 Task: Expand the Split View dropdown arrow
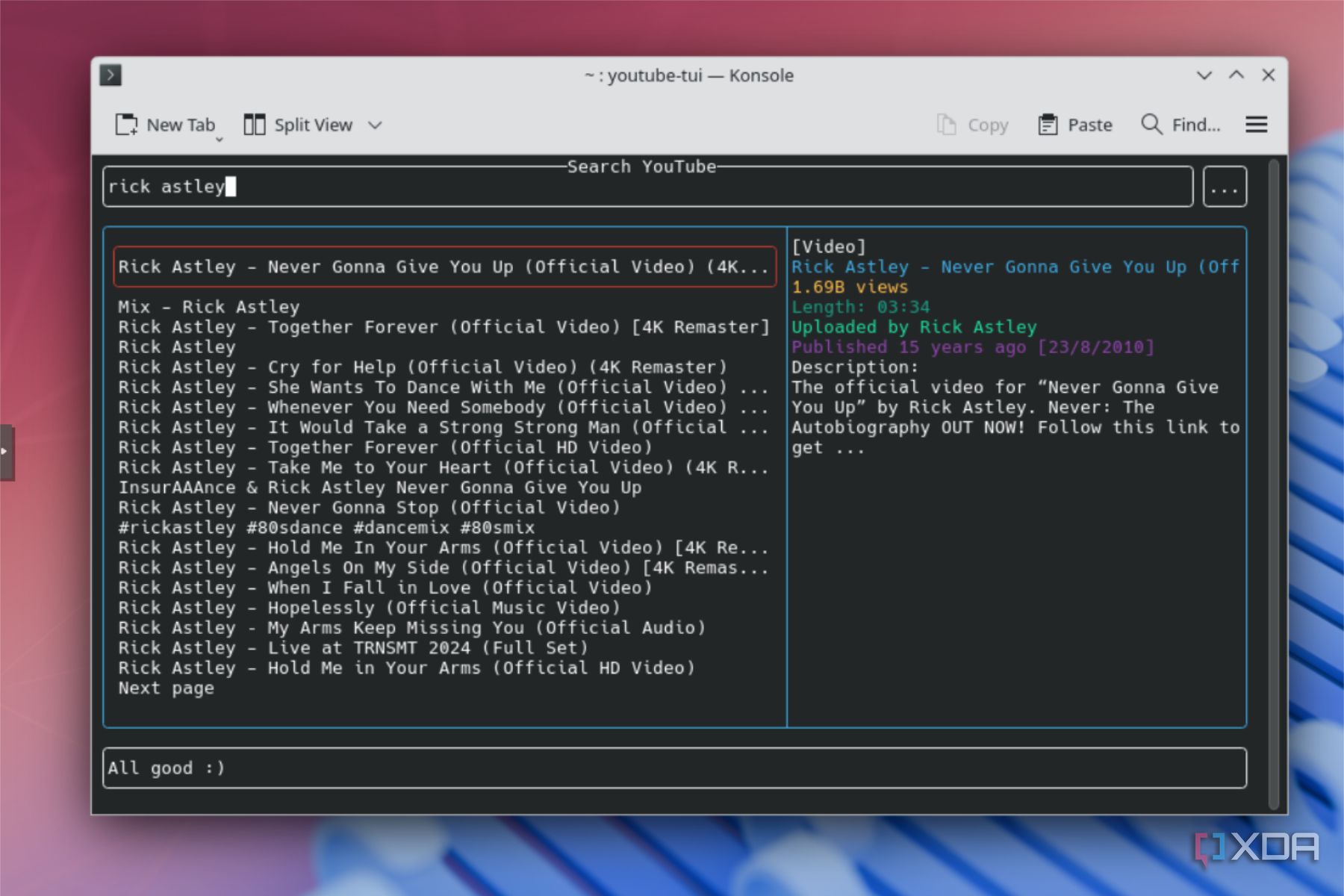point(375,125)
